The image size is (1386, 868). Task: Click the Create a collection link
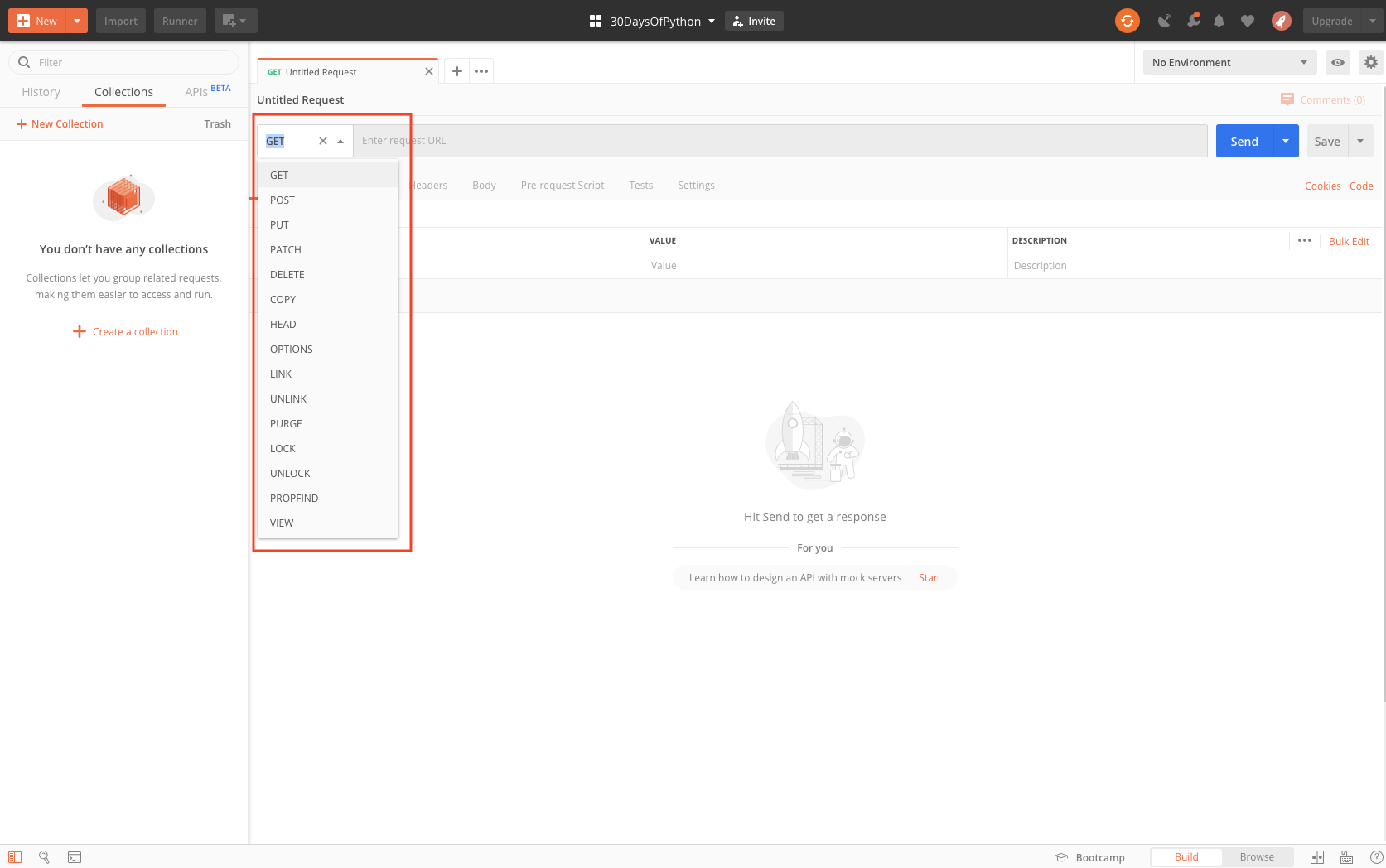tap(135, 332)
